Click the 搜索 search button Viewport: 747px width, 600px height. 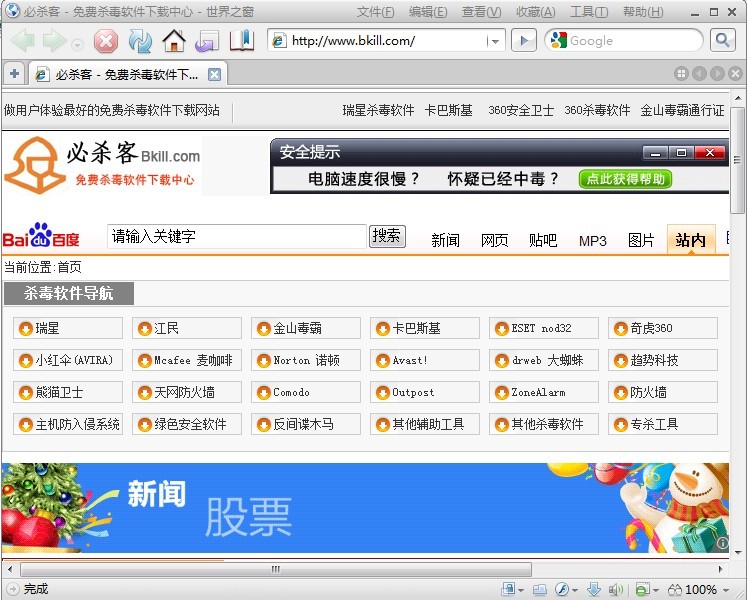[x=387, y=236]
